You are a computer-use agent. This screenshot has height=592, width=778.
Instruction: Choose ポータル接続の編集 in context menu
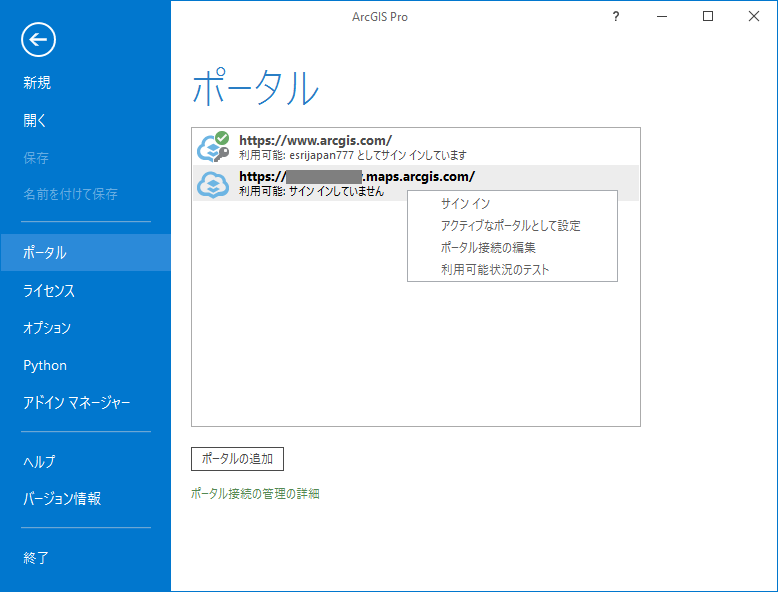point(512,248)
